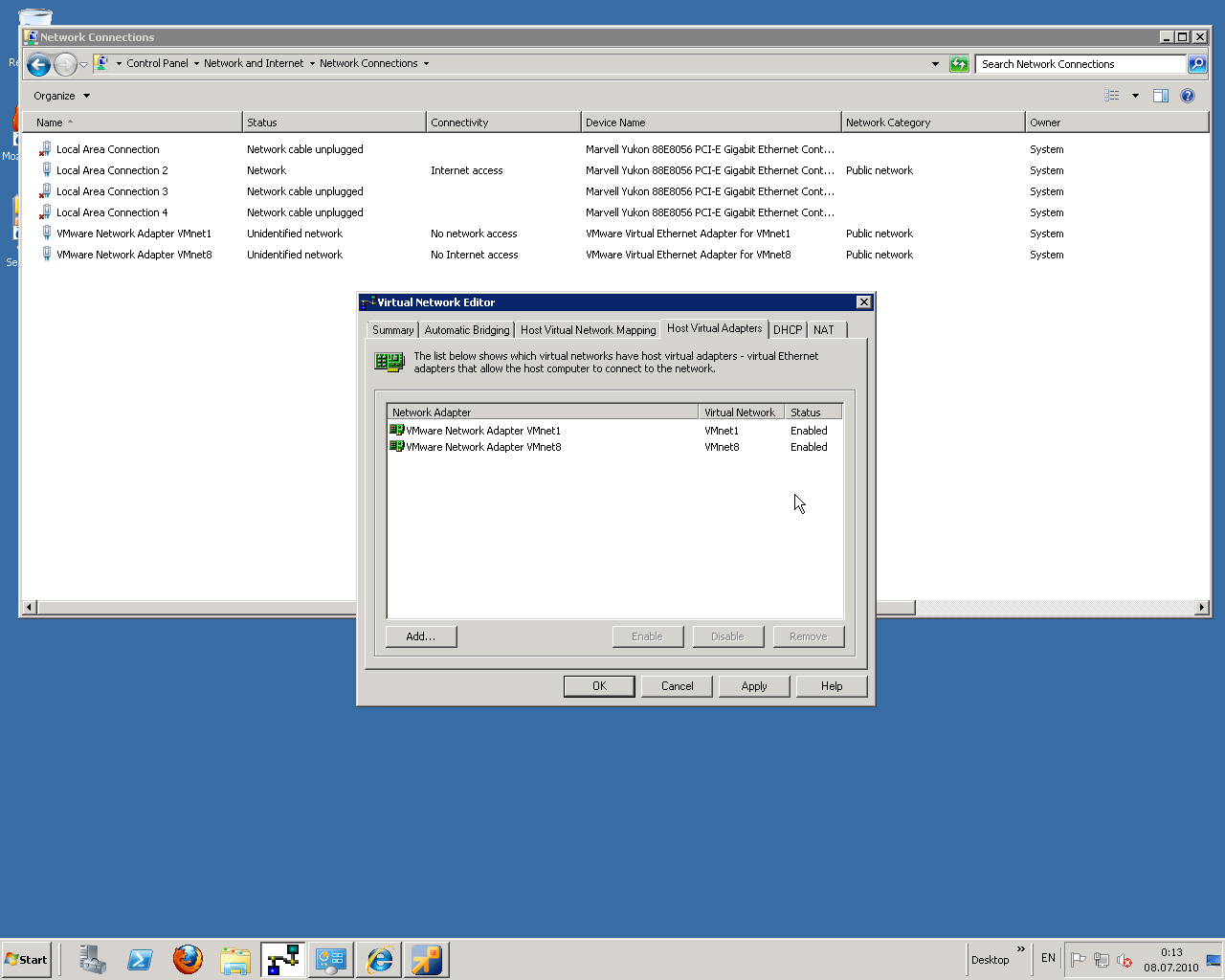Select the VMnet1 connection icon in Network Connections

[45, 234]
